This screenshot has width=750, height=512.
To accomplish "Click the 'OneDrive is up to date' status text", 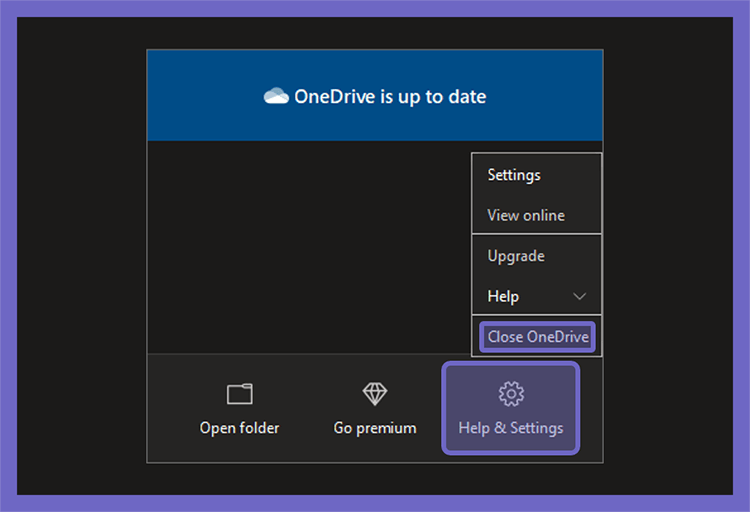I will (390, 97).
